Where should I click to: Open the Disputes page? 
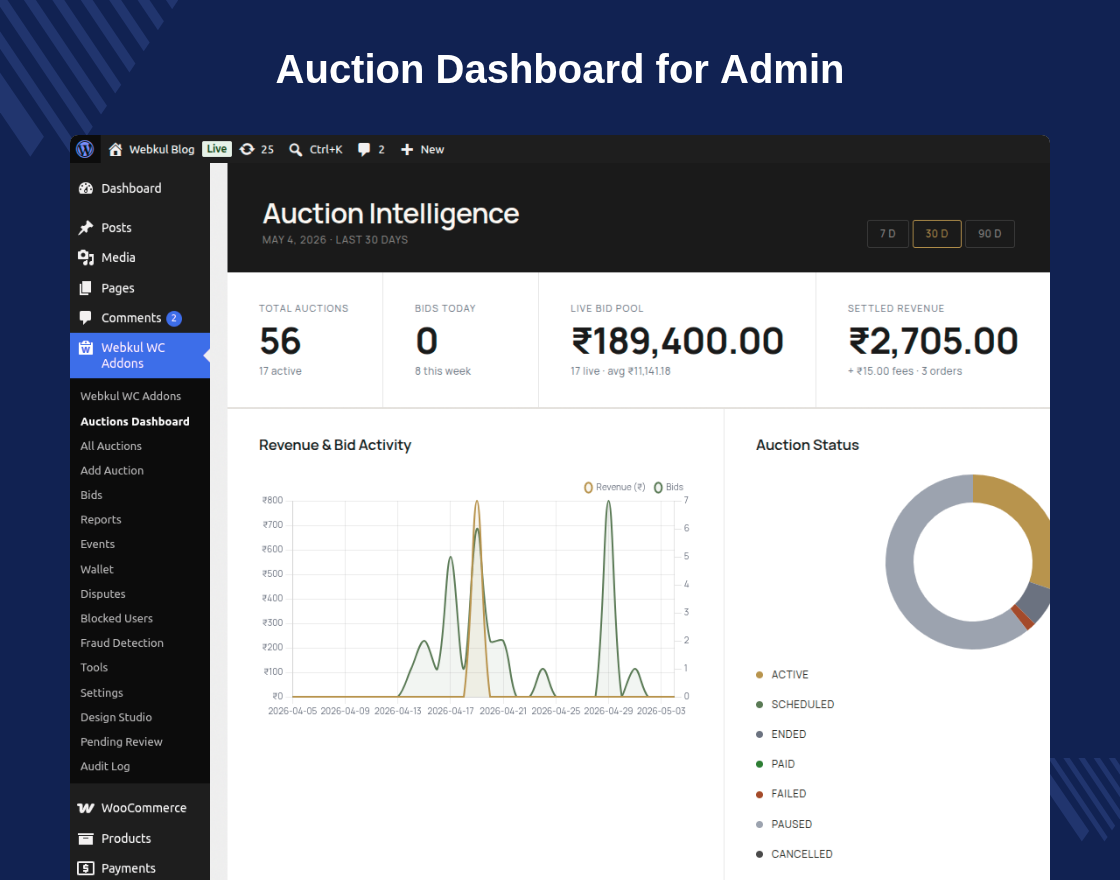(103, 594)
